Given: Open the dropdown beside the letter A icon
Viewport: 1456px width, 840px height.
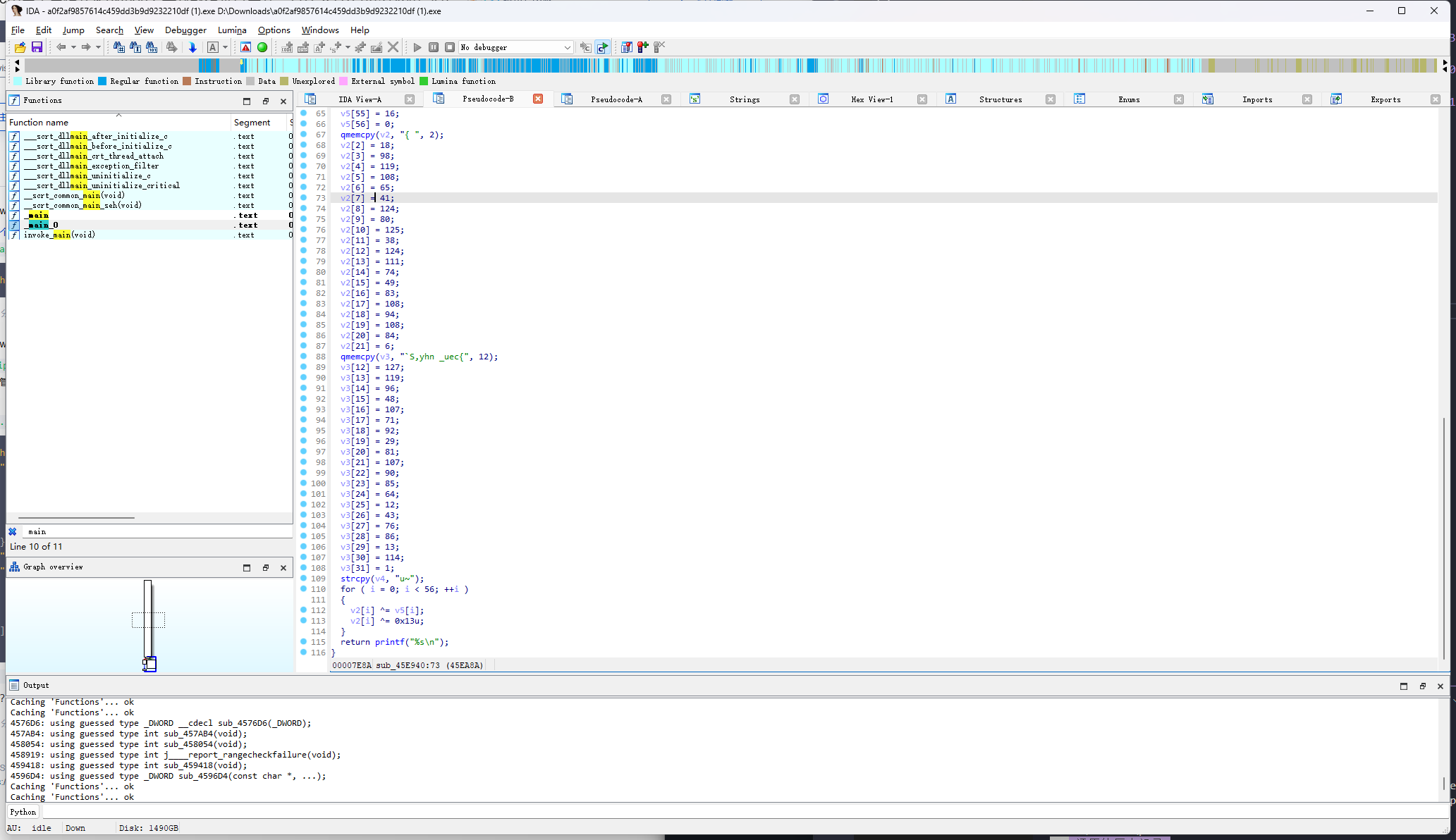Looking at the screenshot, I should point(225,47).
